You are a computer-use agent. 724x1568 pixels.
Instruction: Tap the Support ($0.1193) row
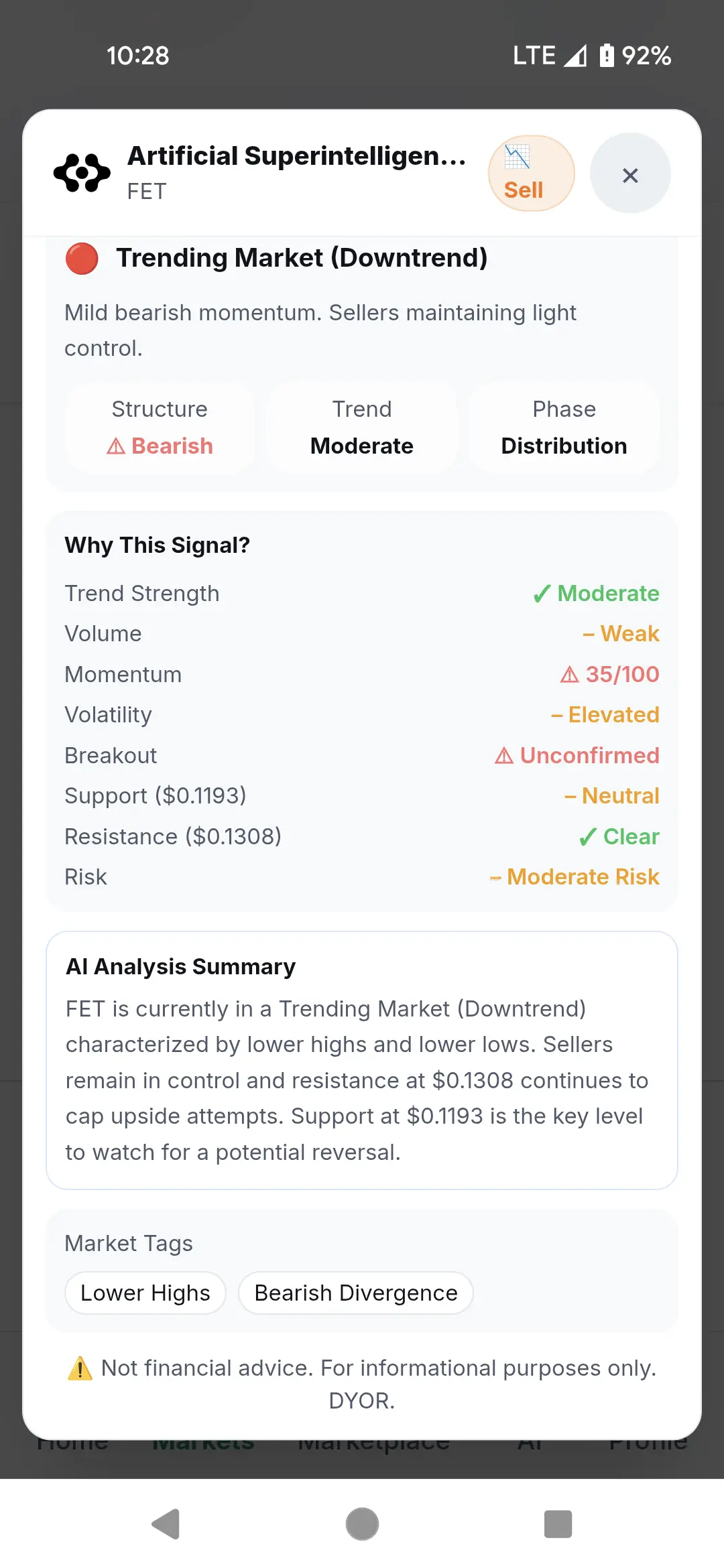(x=362, y=796)
